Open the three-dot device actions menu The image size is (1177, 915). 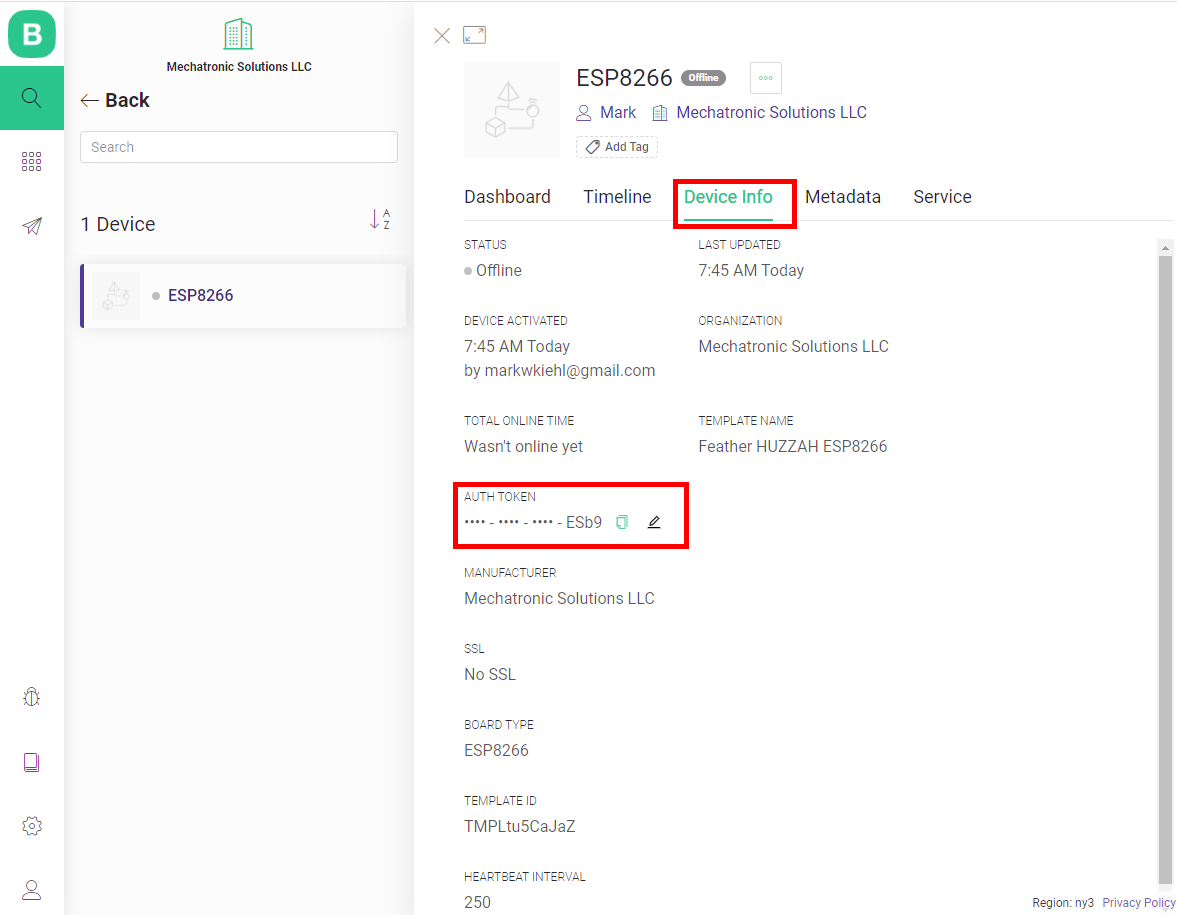(766, 78)
